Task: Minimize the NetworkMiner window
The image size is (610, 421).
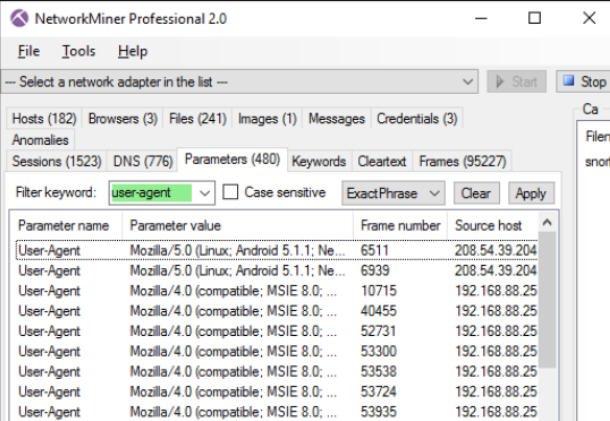Action: point(481,18)
